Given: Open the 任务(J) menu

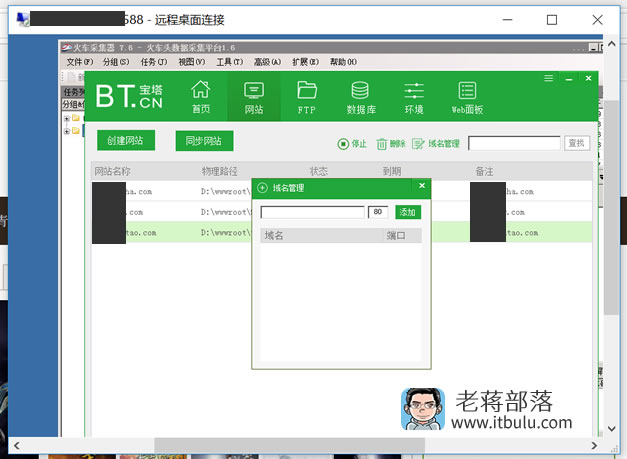Looking at the screenshot, I should point(154,62).
